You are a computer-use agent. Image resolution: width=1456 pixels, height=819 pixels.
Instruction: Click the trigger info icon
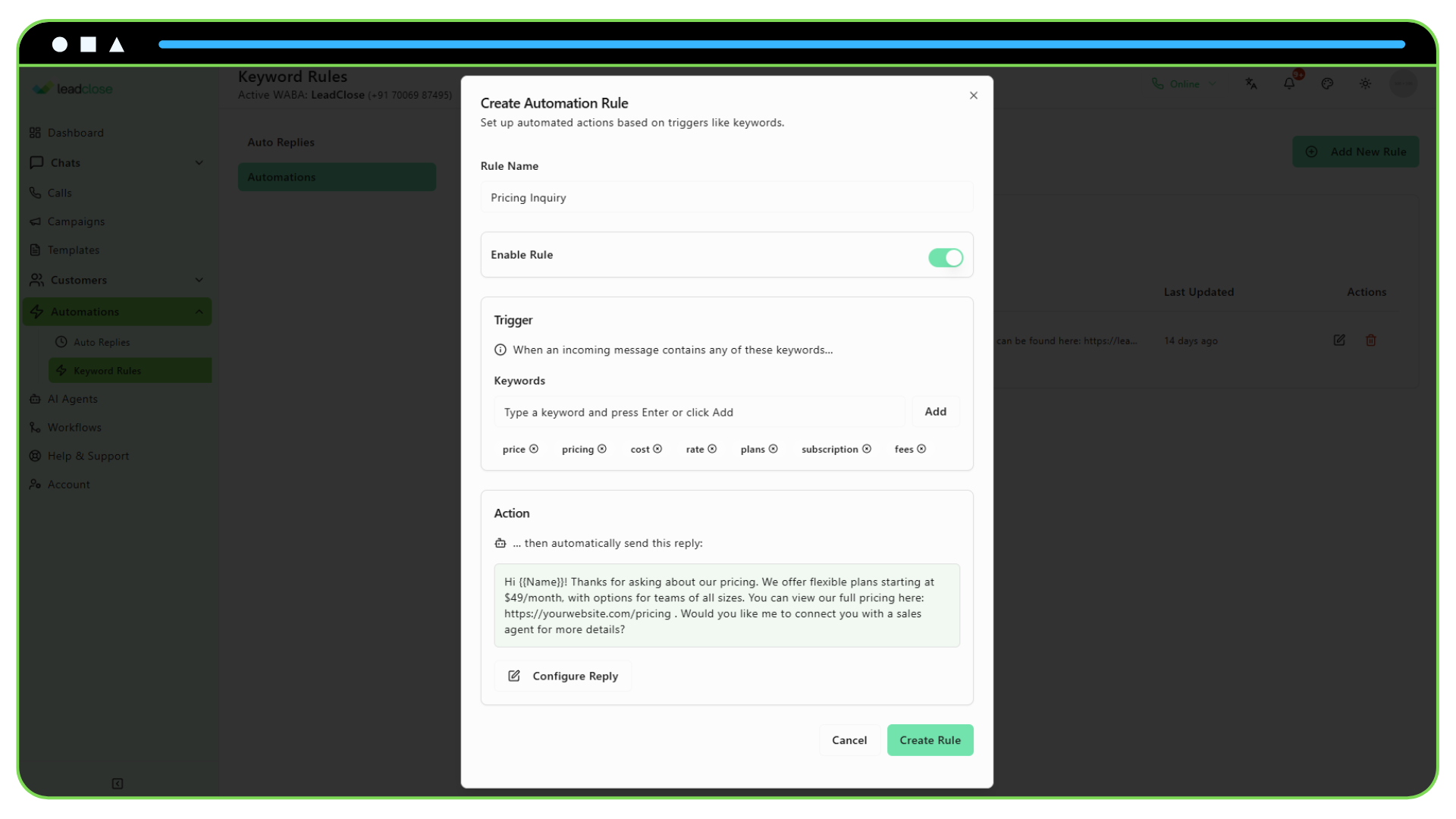pos(500,350)
